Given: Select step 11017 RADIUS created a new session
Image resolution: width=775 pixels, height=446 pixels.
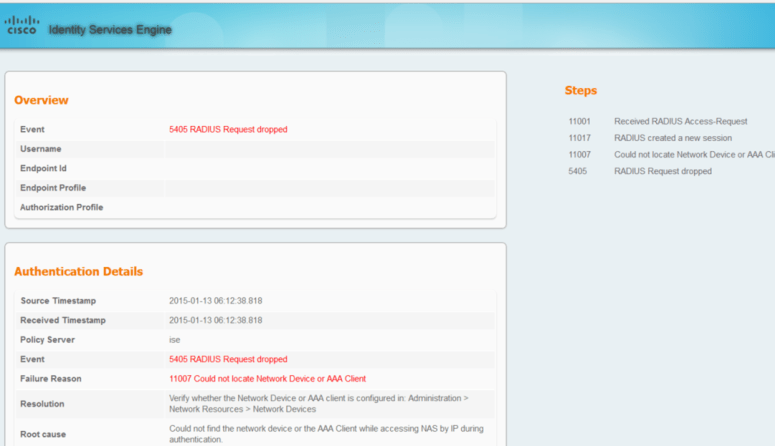Looking at the screenshot, I should [672, 138].
